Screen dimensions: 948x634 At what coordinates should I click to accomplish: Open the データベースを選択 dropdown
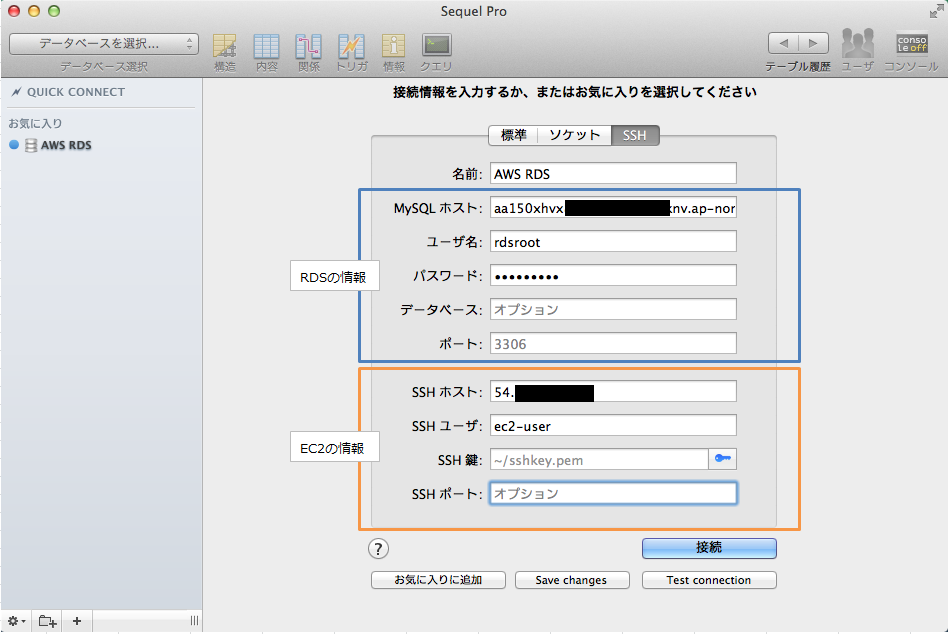[x=104, y=44]
